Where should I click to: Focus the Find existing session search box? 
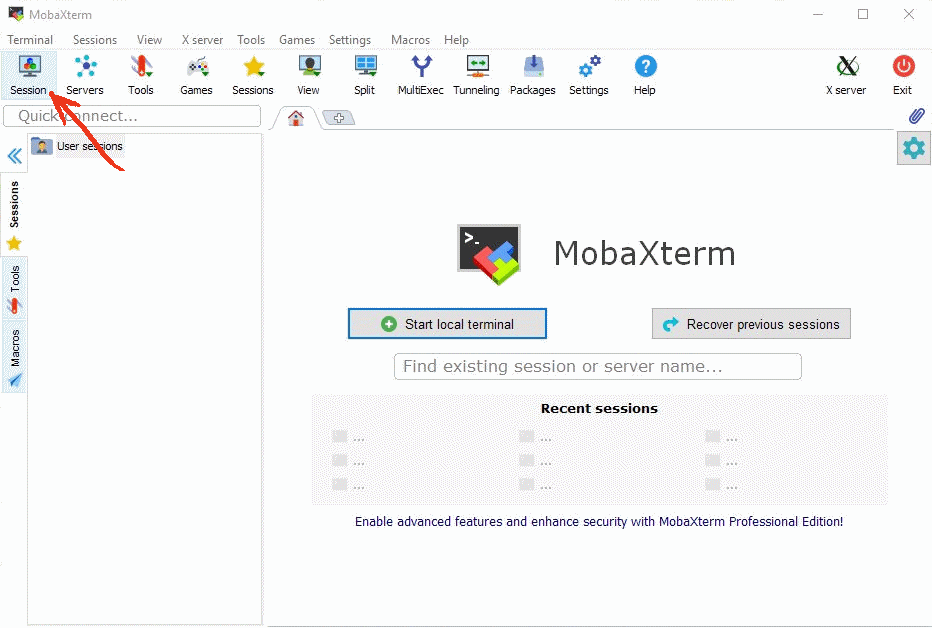(597, 367)
